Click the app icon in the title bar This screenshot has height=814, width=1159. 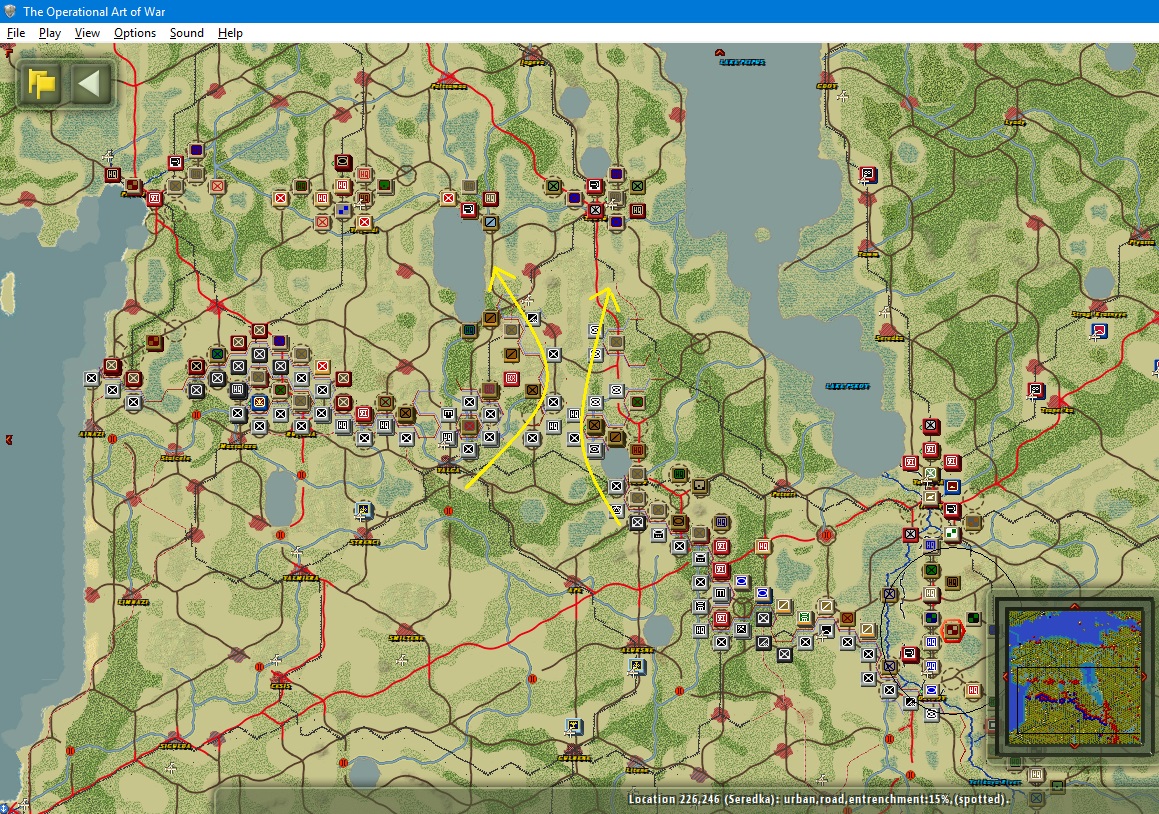pos(10,11)
